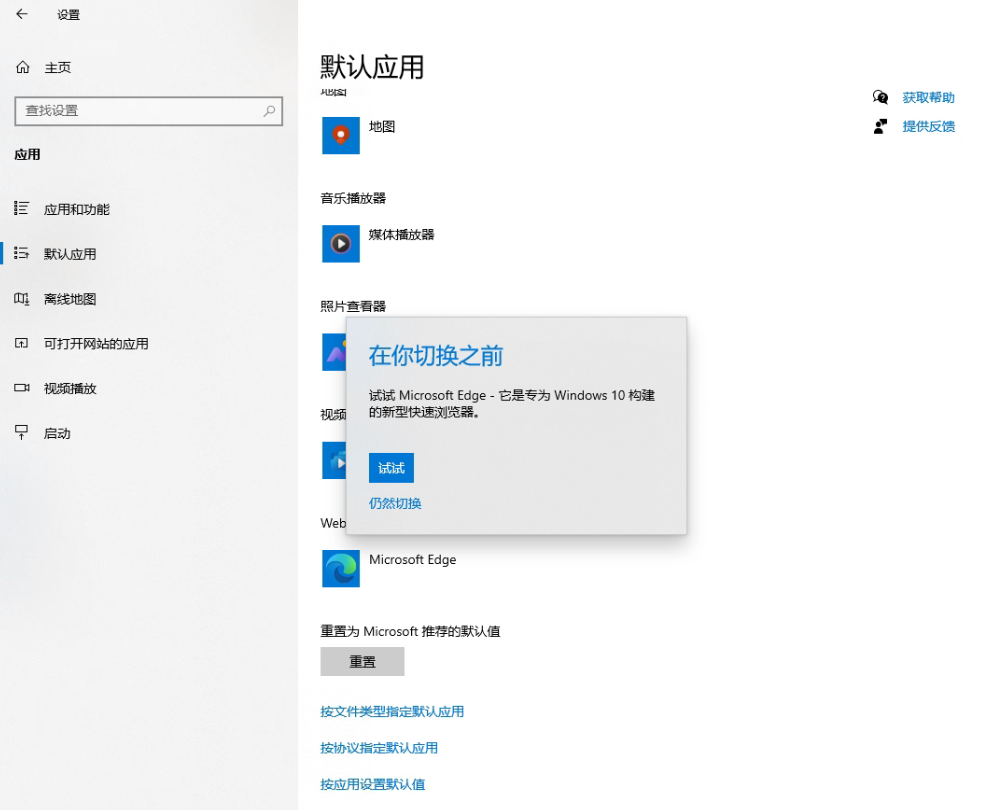Open 按文件类型指定默认应用 link

coord(392,712)
